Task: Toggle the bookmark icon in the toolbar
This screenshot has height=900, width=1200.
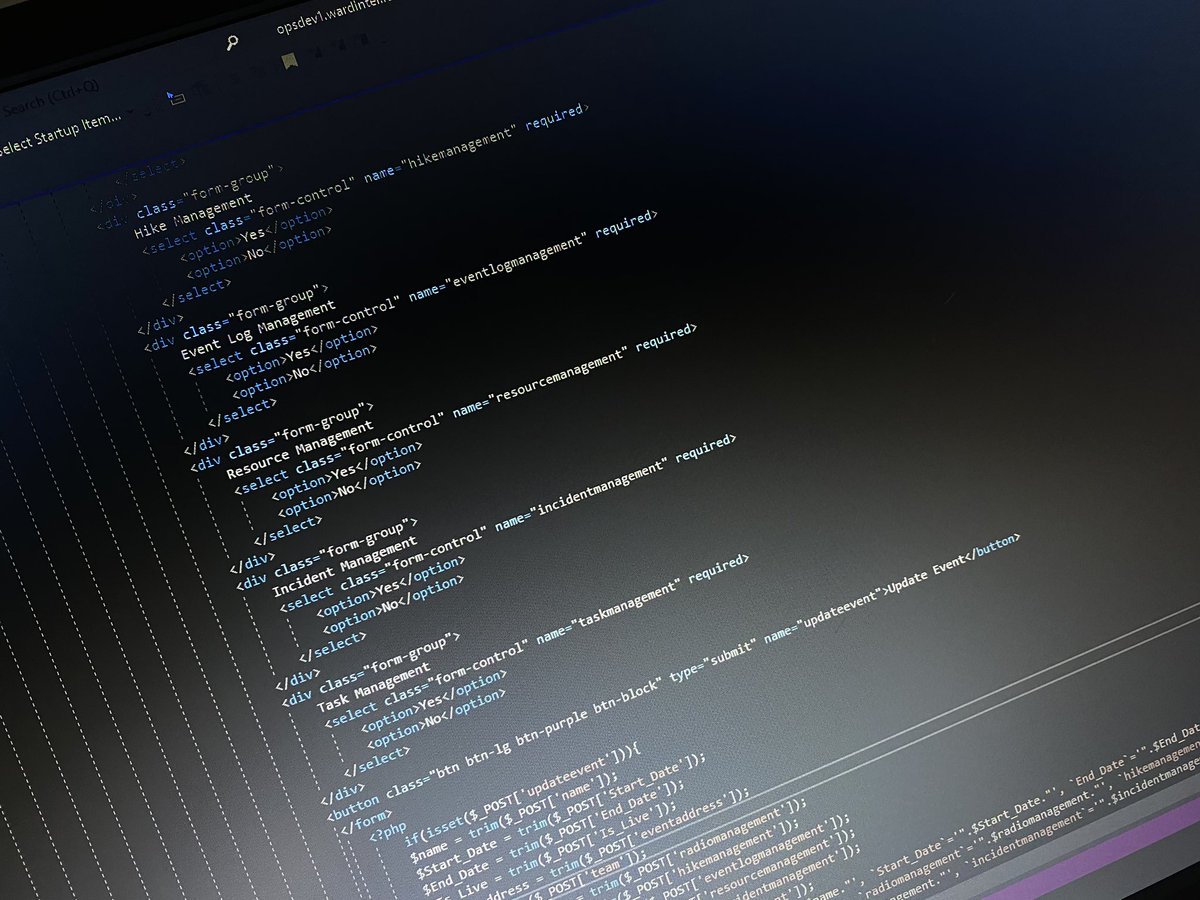Action: click(289, 61)
